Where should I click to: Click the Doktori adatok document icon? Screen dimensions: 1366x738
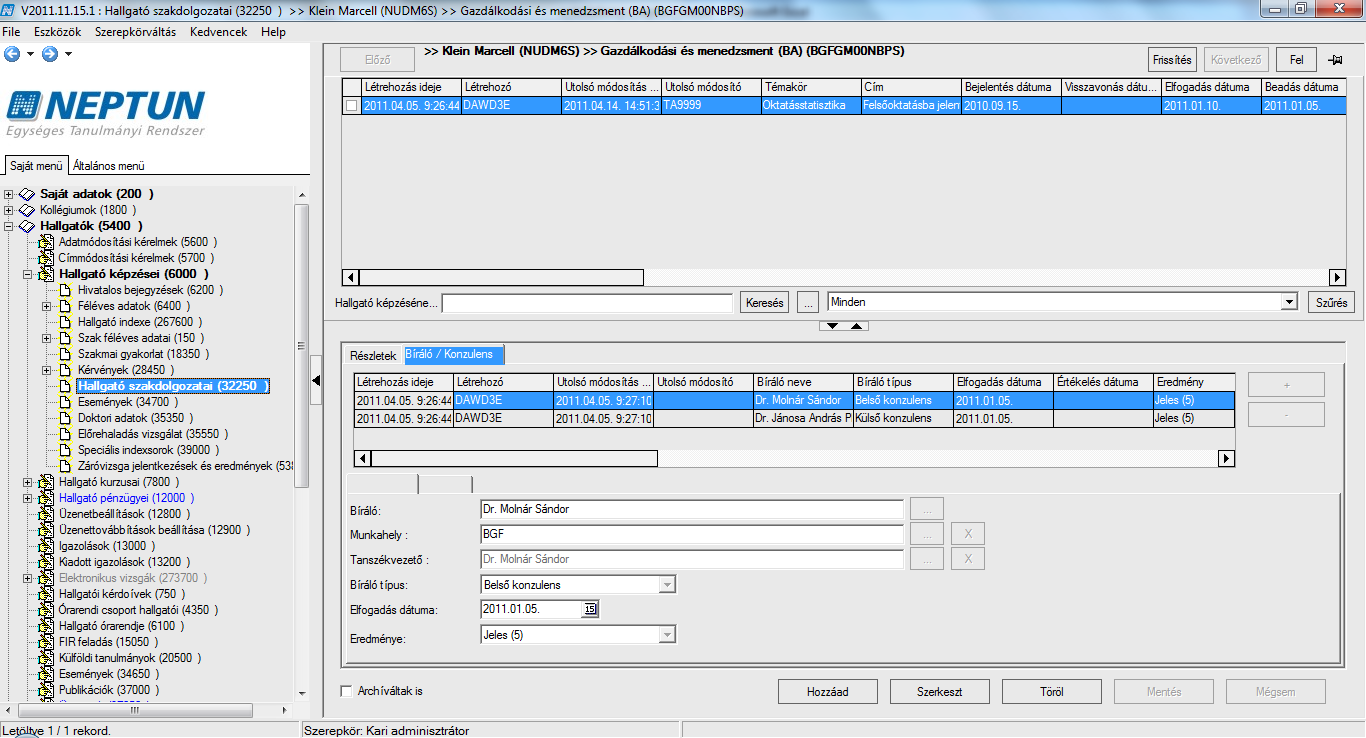pyautogui.click(x=66, y=418)
